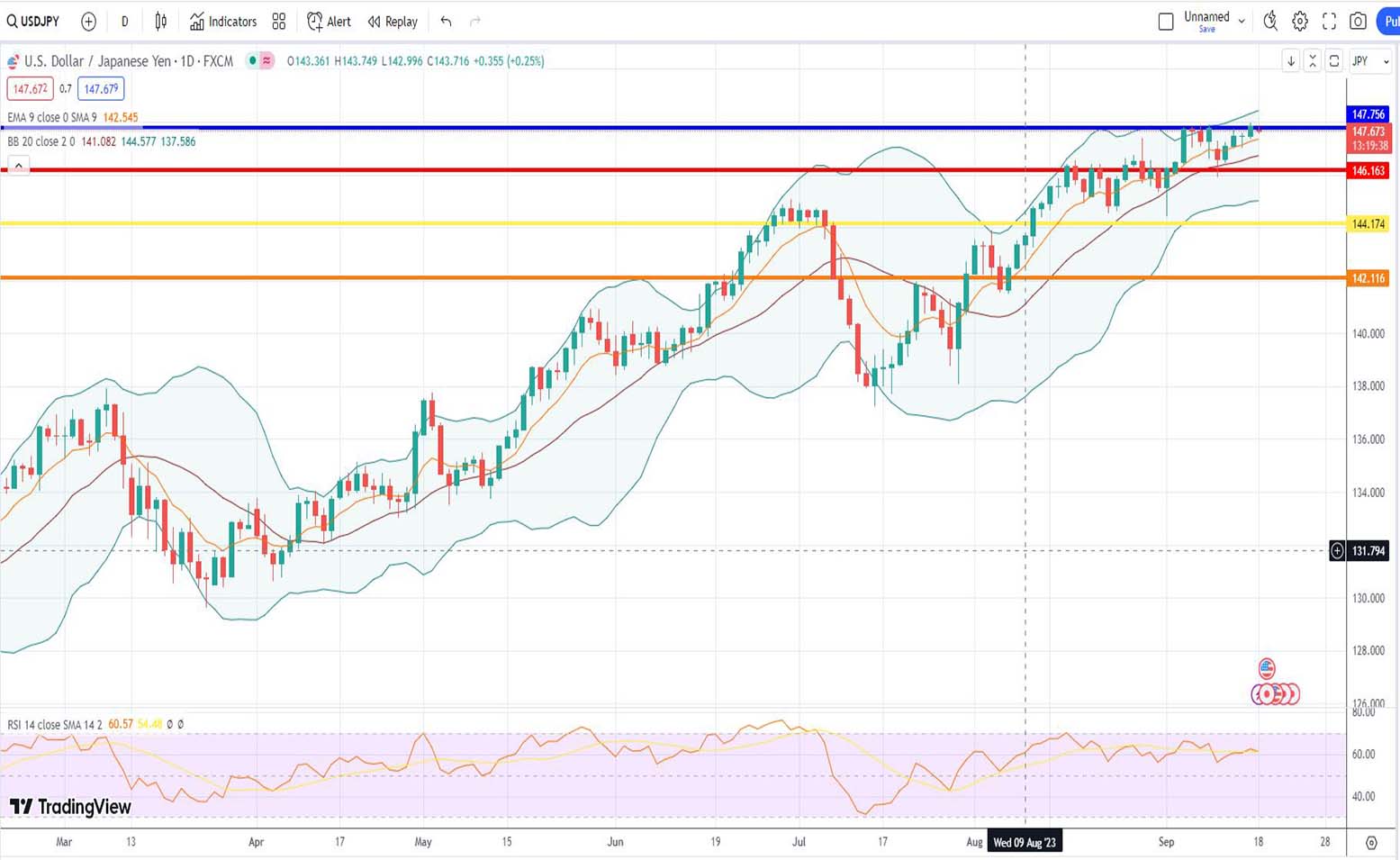The width and height of the screenshot is (1400, 860).
Task: Expand the Unnamed layout dropdown arrow
Action: (1242, 21)
